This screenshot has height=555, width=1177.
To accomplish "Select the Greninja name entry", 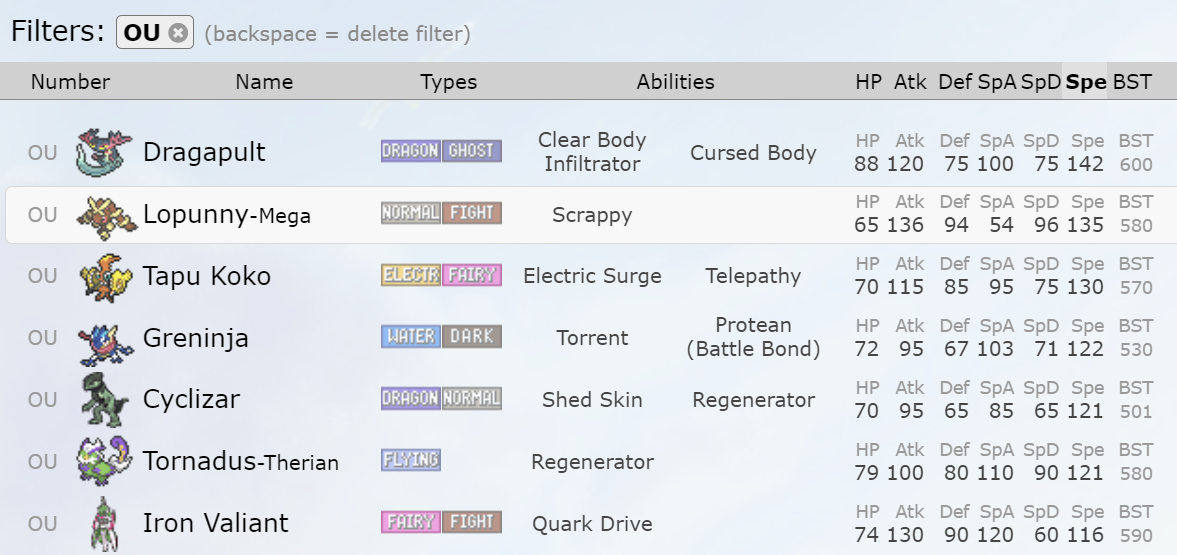I will tap(196, 338).
